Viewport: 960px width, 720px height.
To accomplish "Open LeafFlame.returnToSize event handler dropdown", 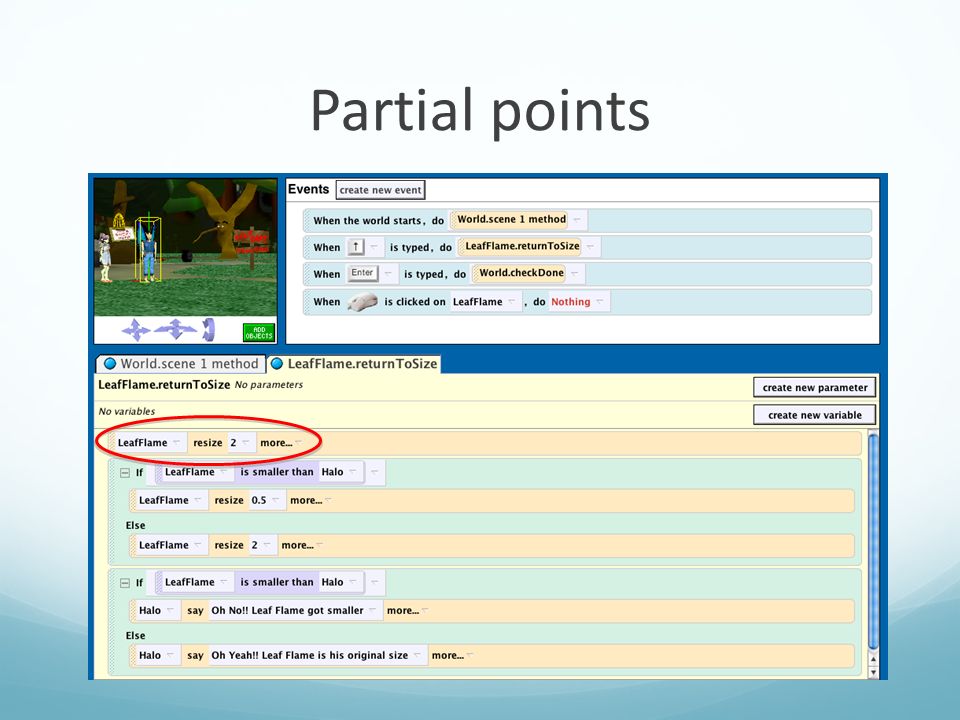I will [591, 246].
